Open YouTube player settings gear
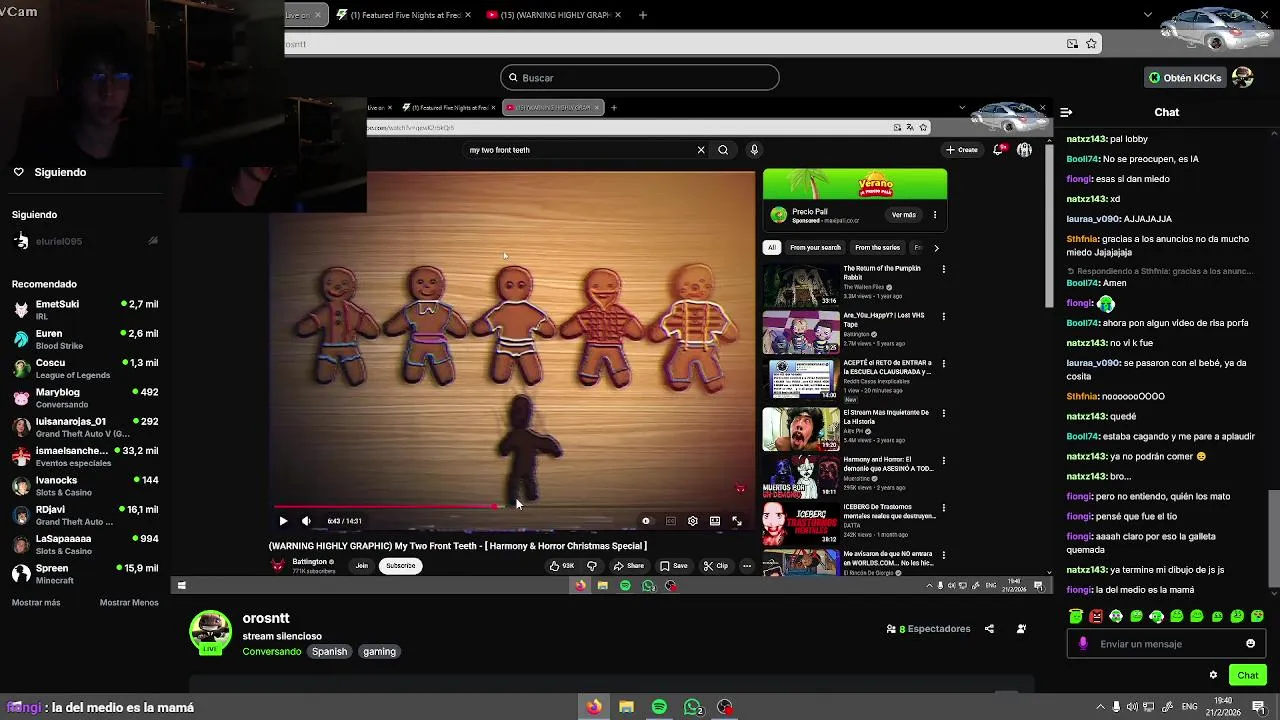Image resolution: width=1280 pixels, height=720 pixels. point(692,521)
